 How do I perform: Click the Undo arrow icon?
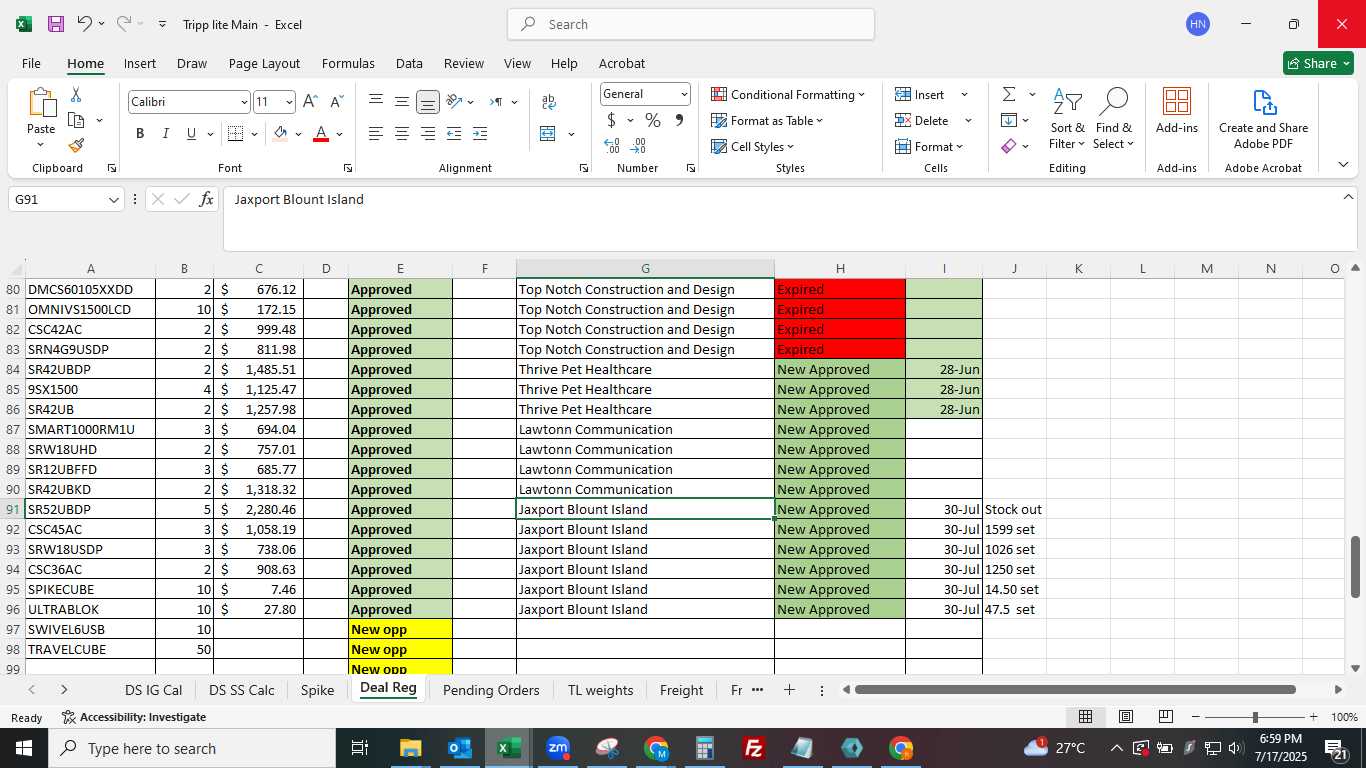(85, 24)
